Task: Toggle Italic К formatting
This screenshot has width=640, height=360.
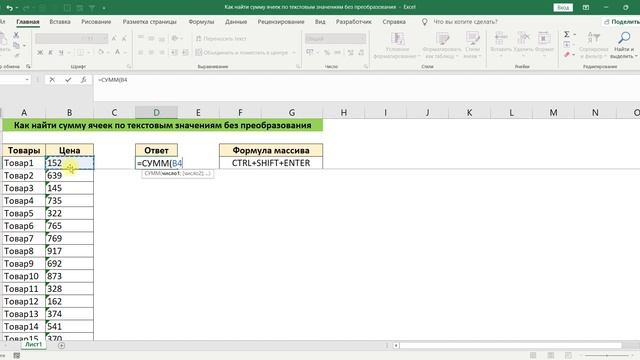Action: tap(50, 52)
